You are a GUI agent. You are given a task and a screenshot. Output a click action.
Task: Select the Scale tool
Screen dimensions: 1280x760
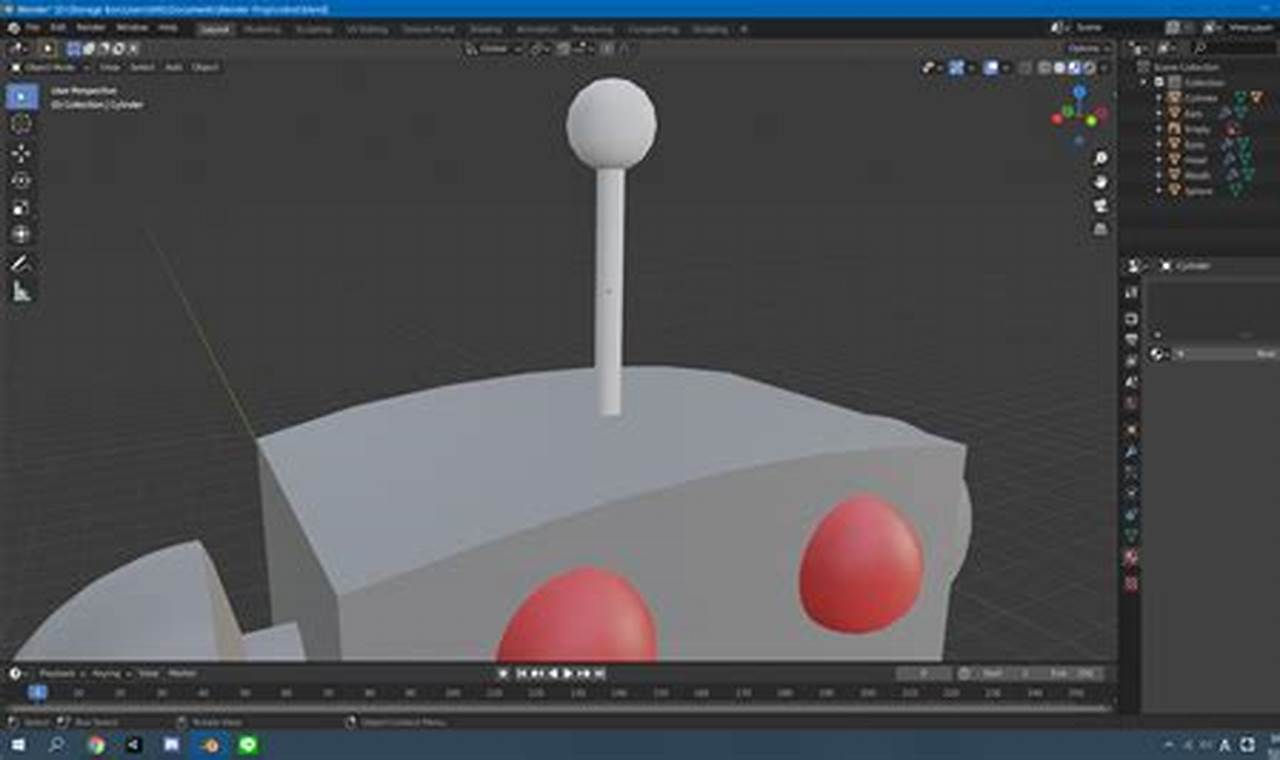pyautogui.click(x=22, y=208)
